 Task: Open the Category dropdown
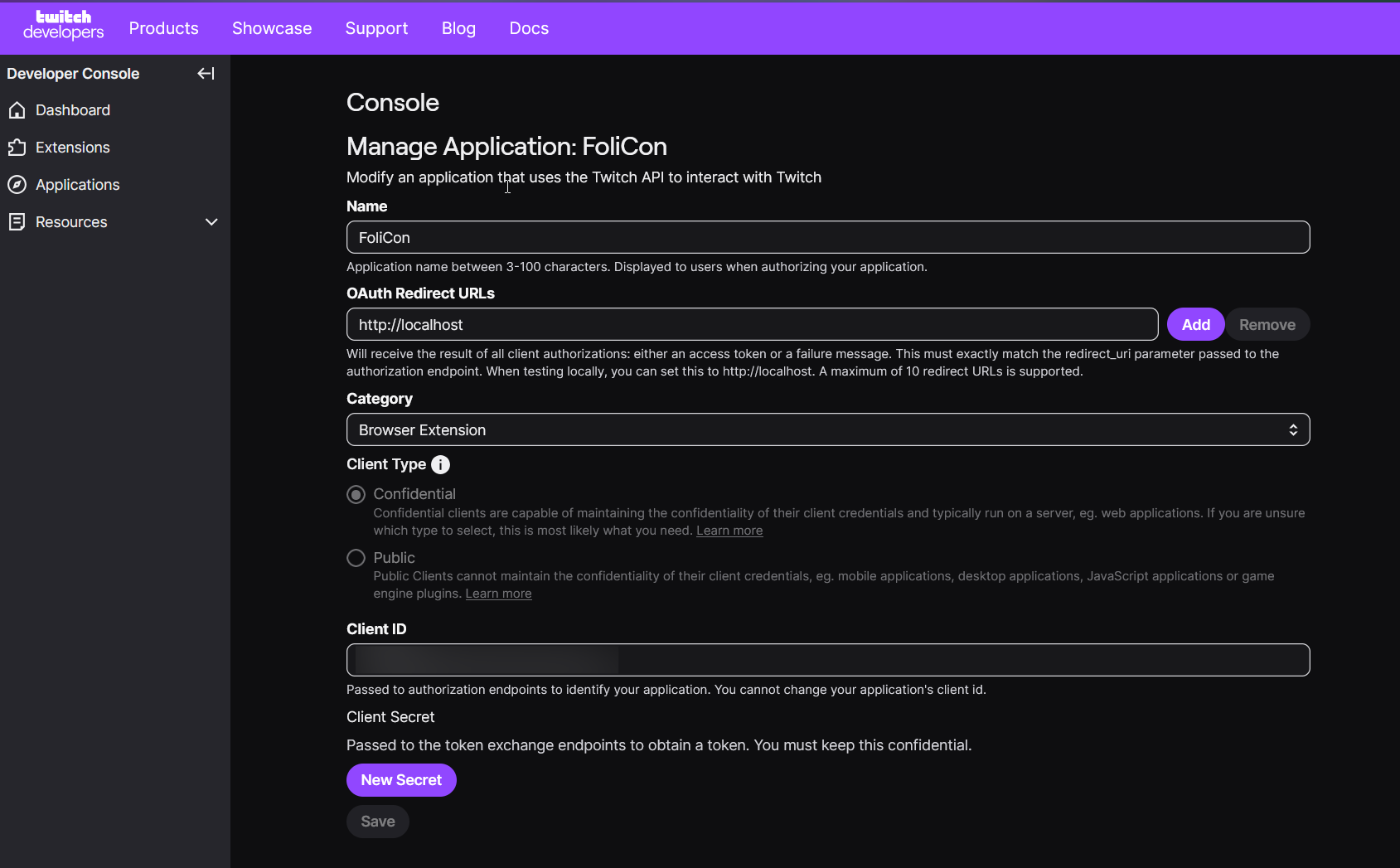coord(828,429)
